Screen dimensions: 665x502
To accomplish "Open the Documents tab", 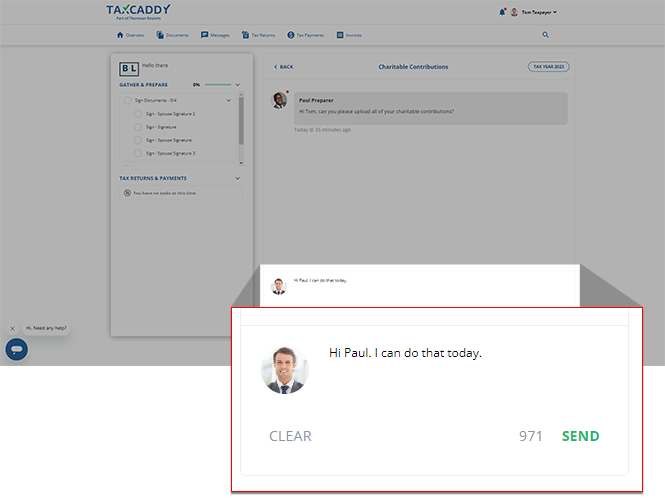I will point(172,35).
